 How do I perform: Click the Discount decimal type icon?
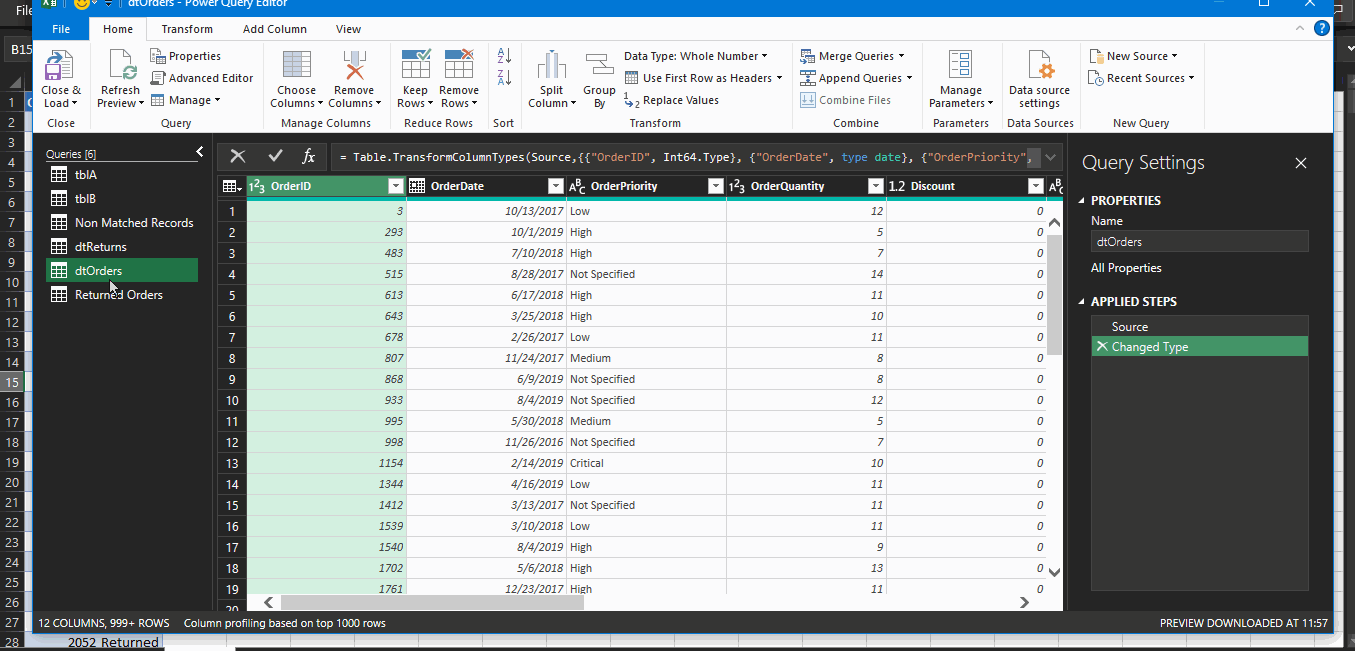point(897,186)
